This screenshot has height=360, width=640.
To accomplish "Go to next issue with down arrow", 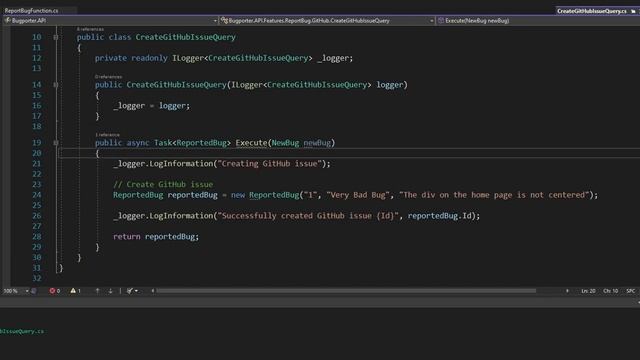I will 110,291.
